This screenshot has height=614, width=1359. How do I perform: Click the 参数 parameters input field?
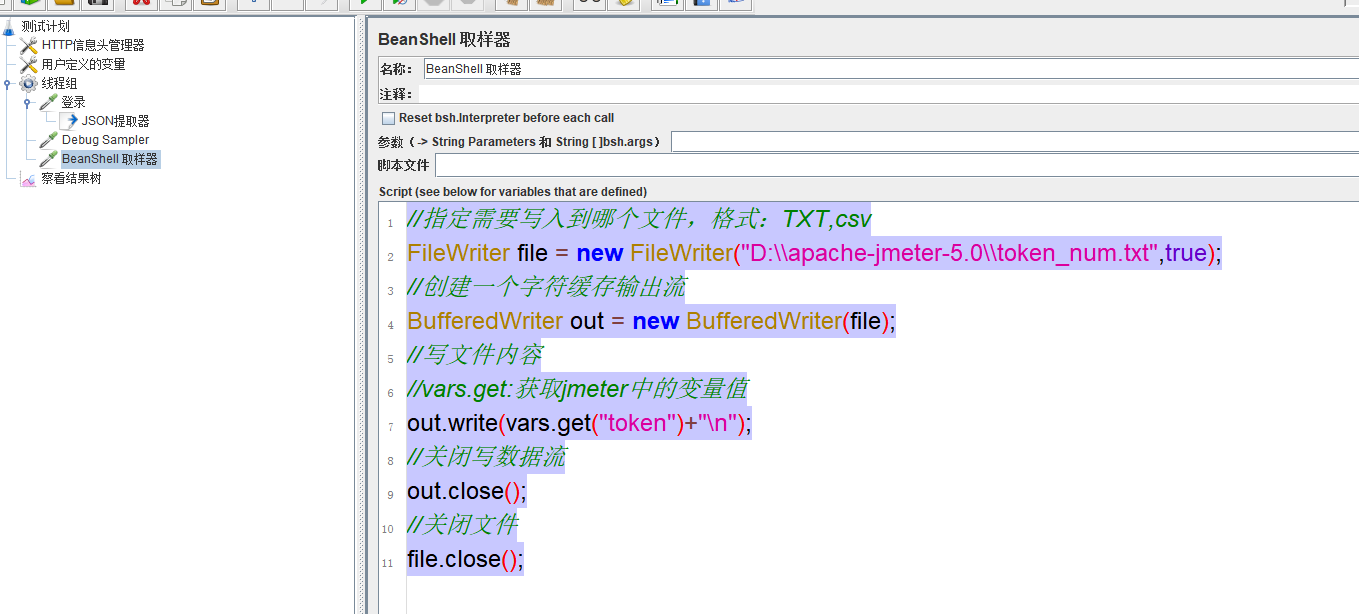tap(1014, 142)
